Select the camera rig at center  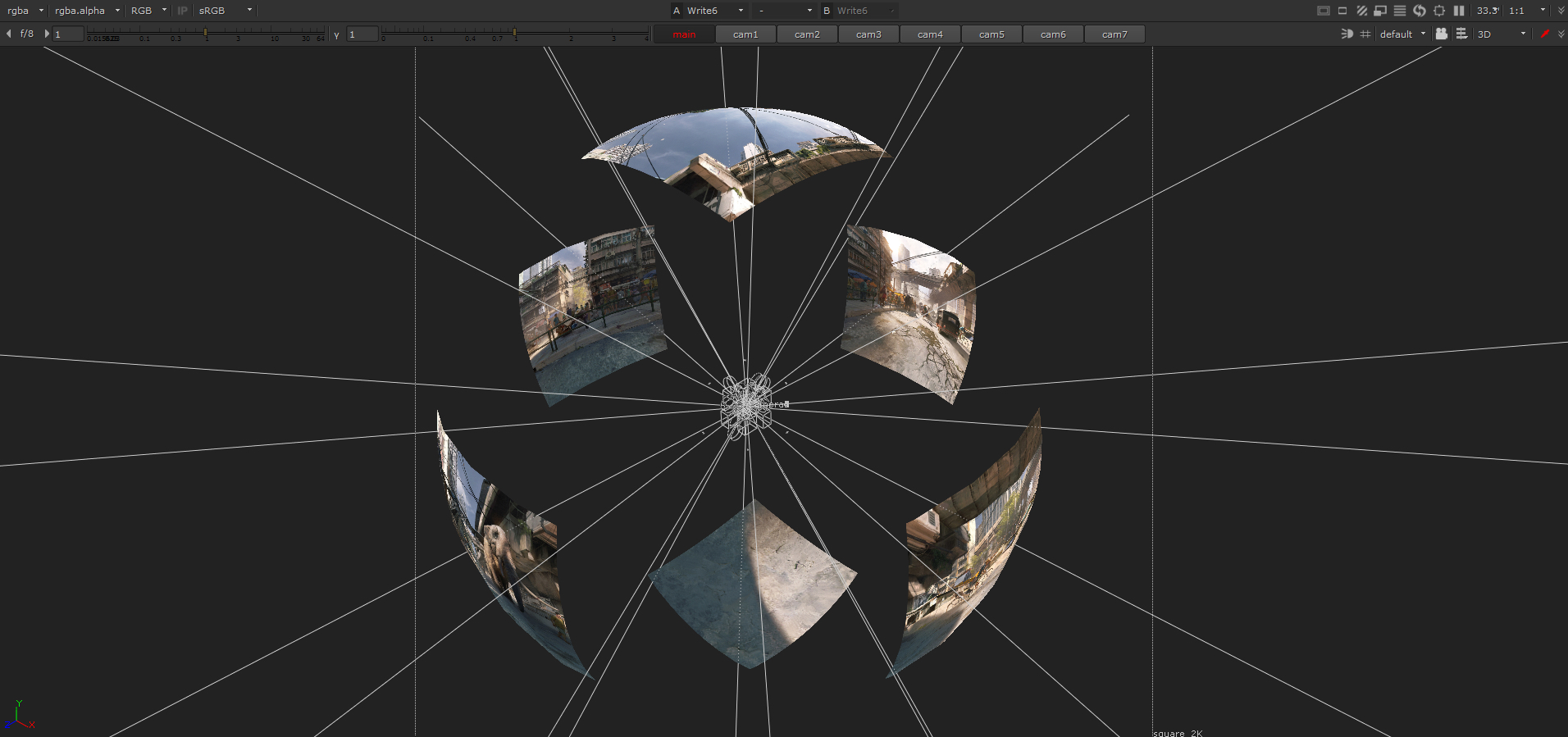746,406
